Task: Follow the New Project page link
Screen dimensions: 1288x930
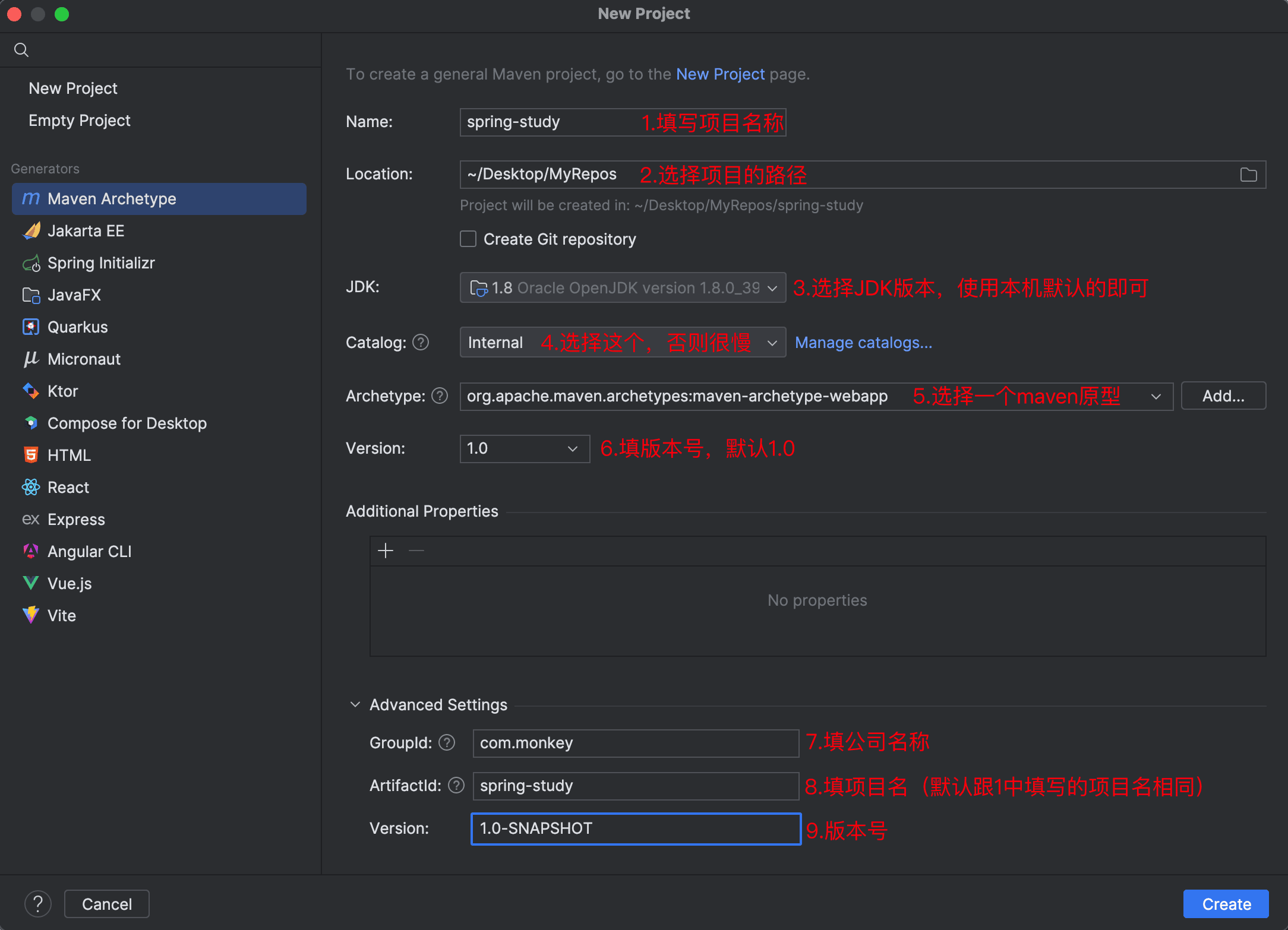Action: click(721, 74)
